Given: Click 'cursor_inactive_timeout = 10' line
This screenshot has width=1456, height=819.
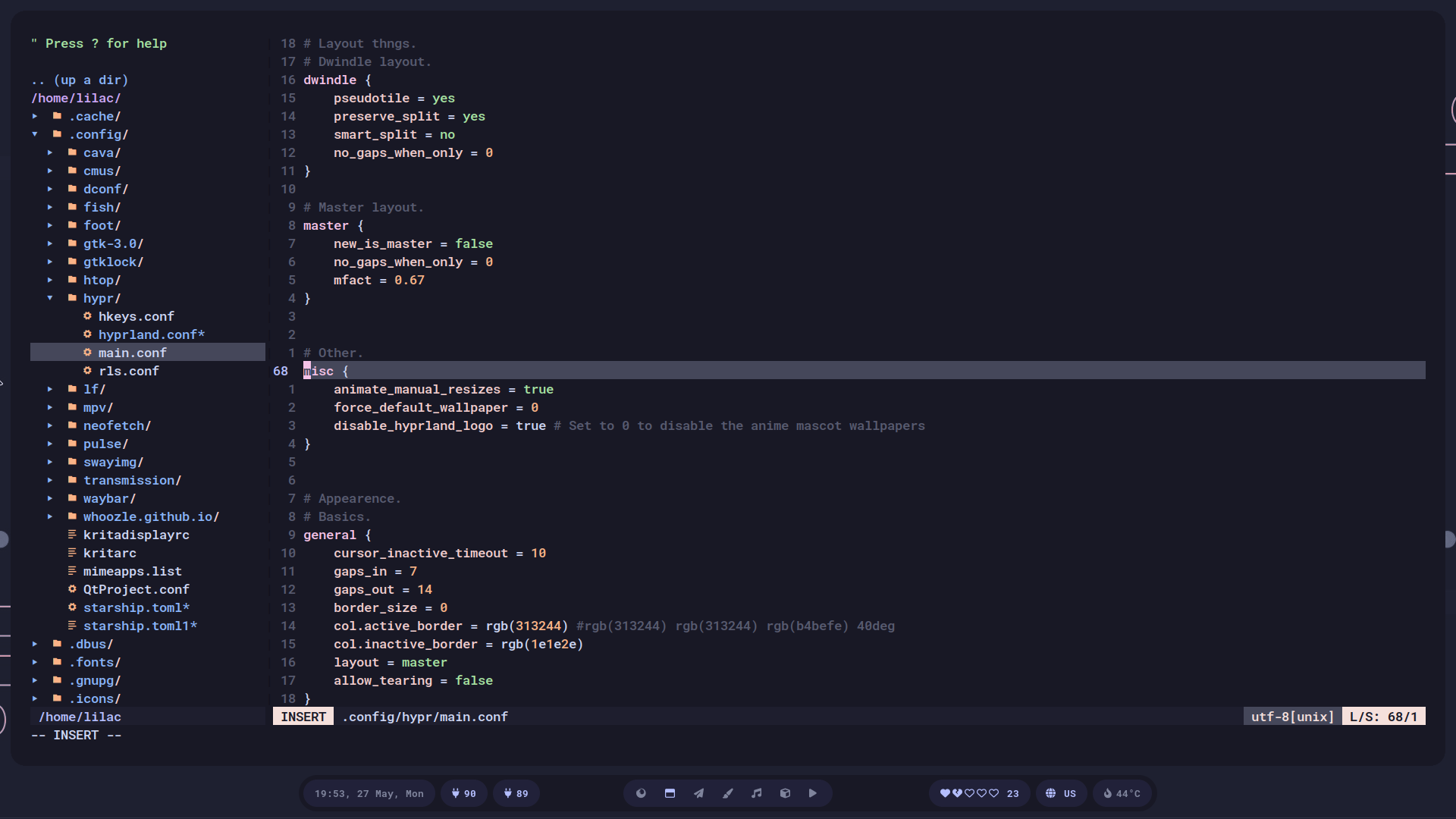Looking at the screenshot, I should click(440, 553).
